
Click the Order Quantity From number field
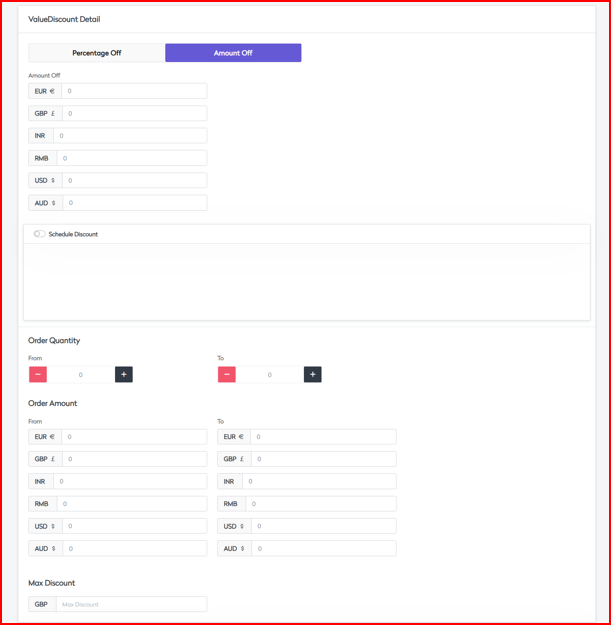point(81,374)
